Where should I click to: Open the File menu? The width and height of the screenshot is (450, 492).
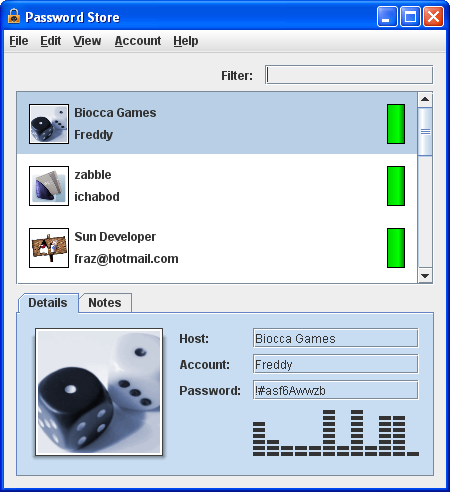pyautogui.click(x=19, y=41)
